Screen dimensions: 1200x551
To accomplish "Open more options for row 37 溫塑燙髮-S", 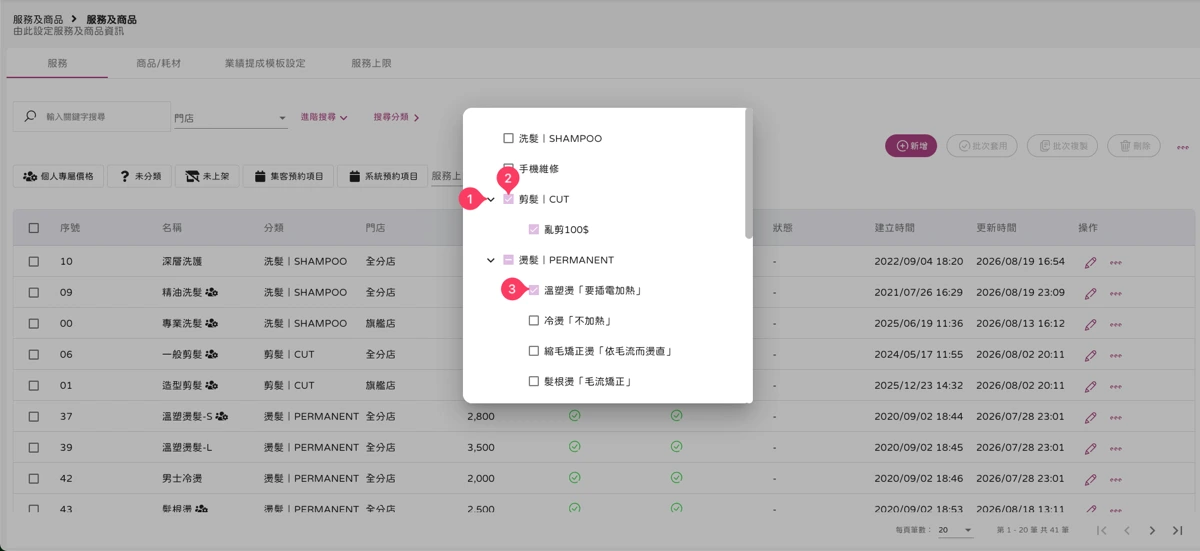I will [x=1115, y=418].
